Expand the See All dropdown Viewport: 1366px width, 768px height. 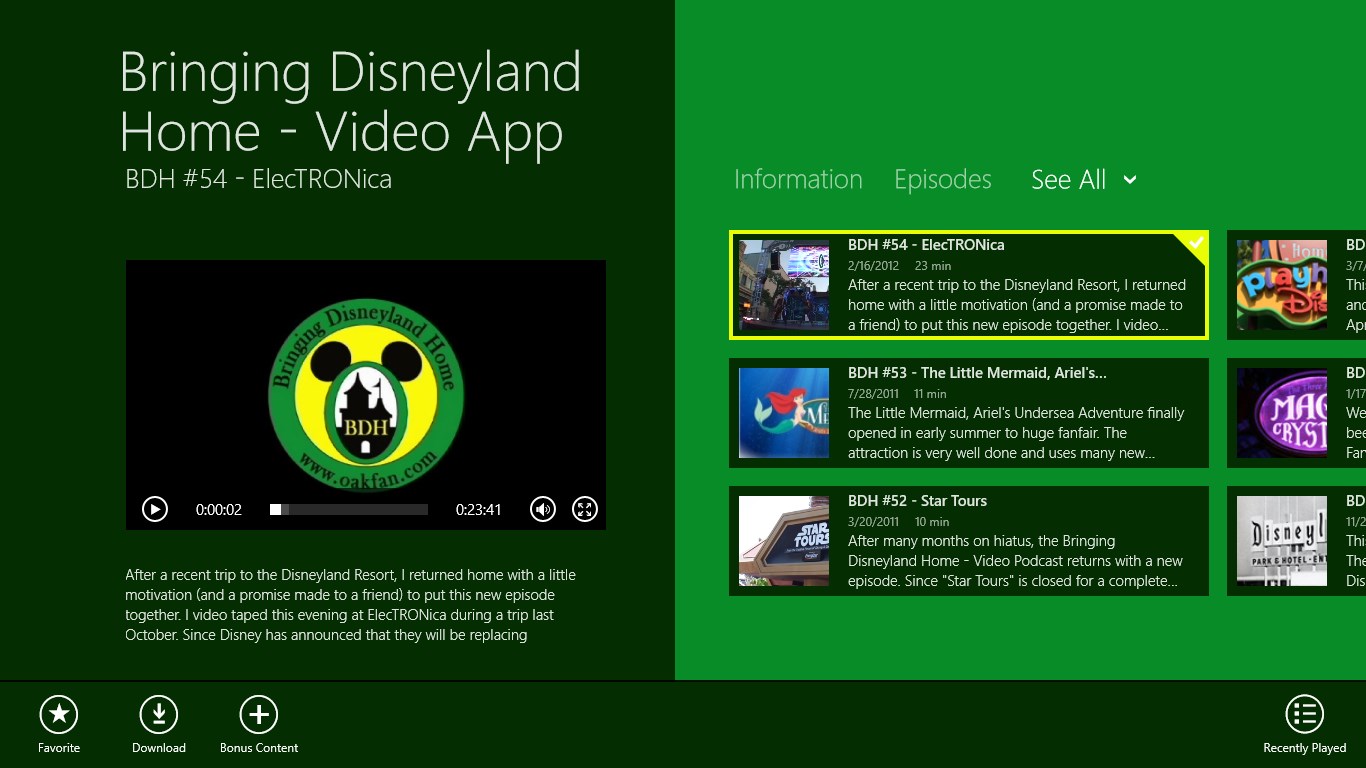tap(1084, 180)
